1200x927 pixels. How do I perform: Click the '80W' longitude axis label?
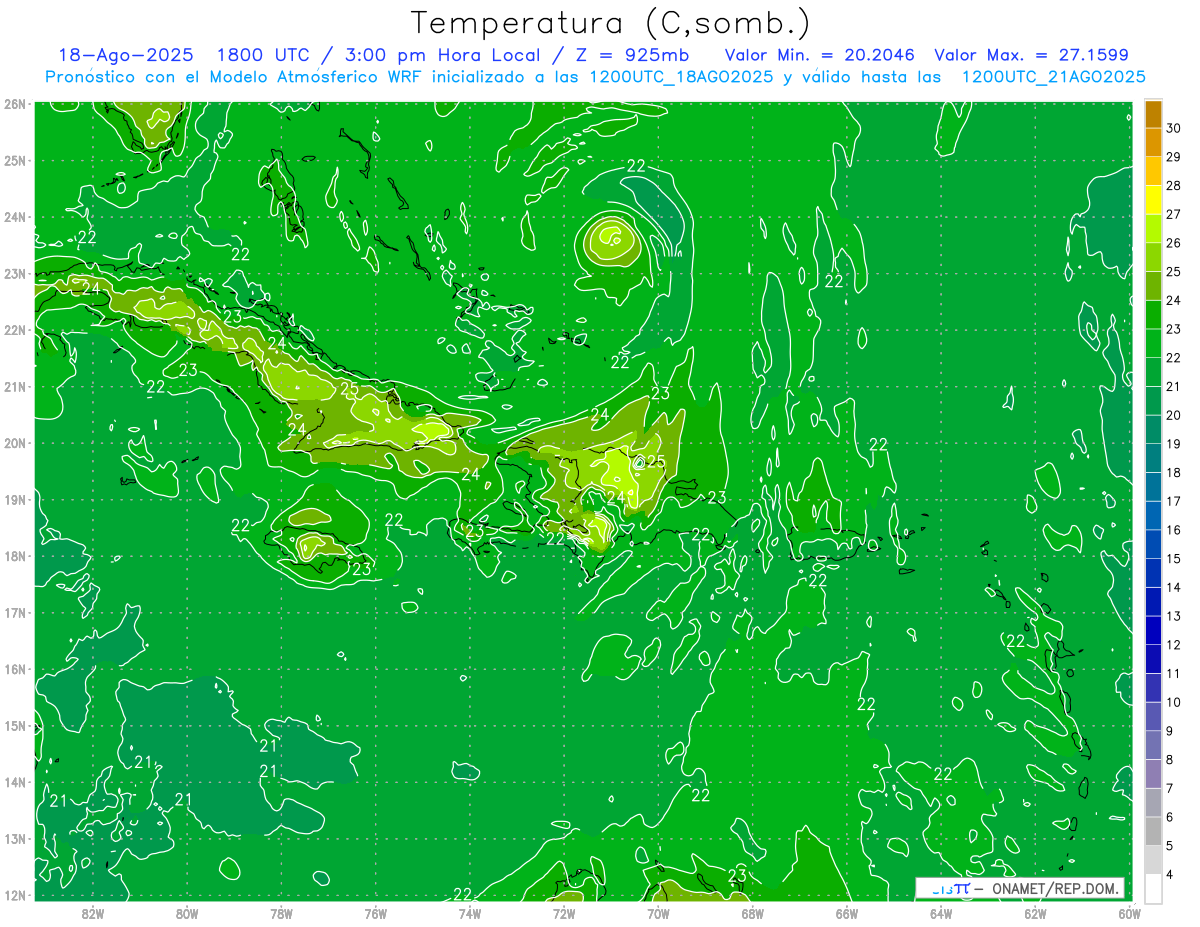click(186, 912)
